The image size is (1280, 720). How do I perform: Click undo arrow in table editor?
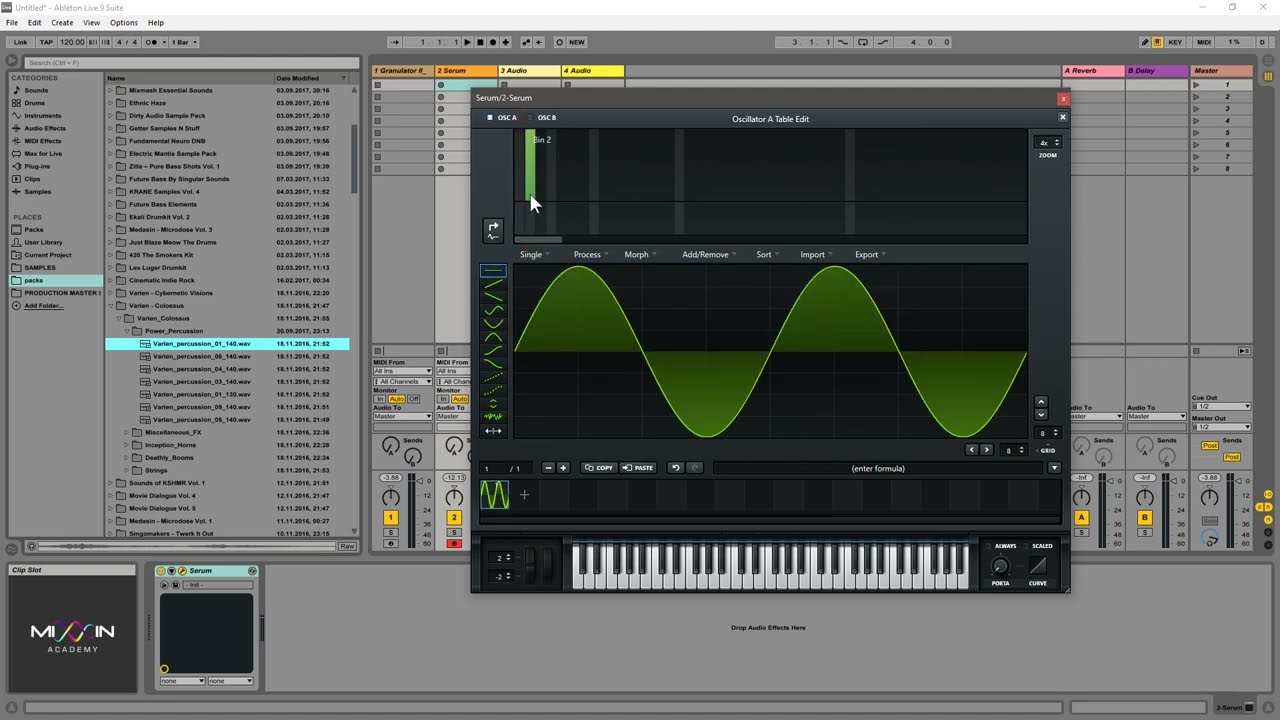[675, 468]
